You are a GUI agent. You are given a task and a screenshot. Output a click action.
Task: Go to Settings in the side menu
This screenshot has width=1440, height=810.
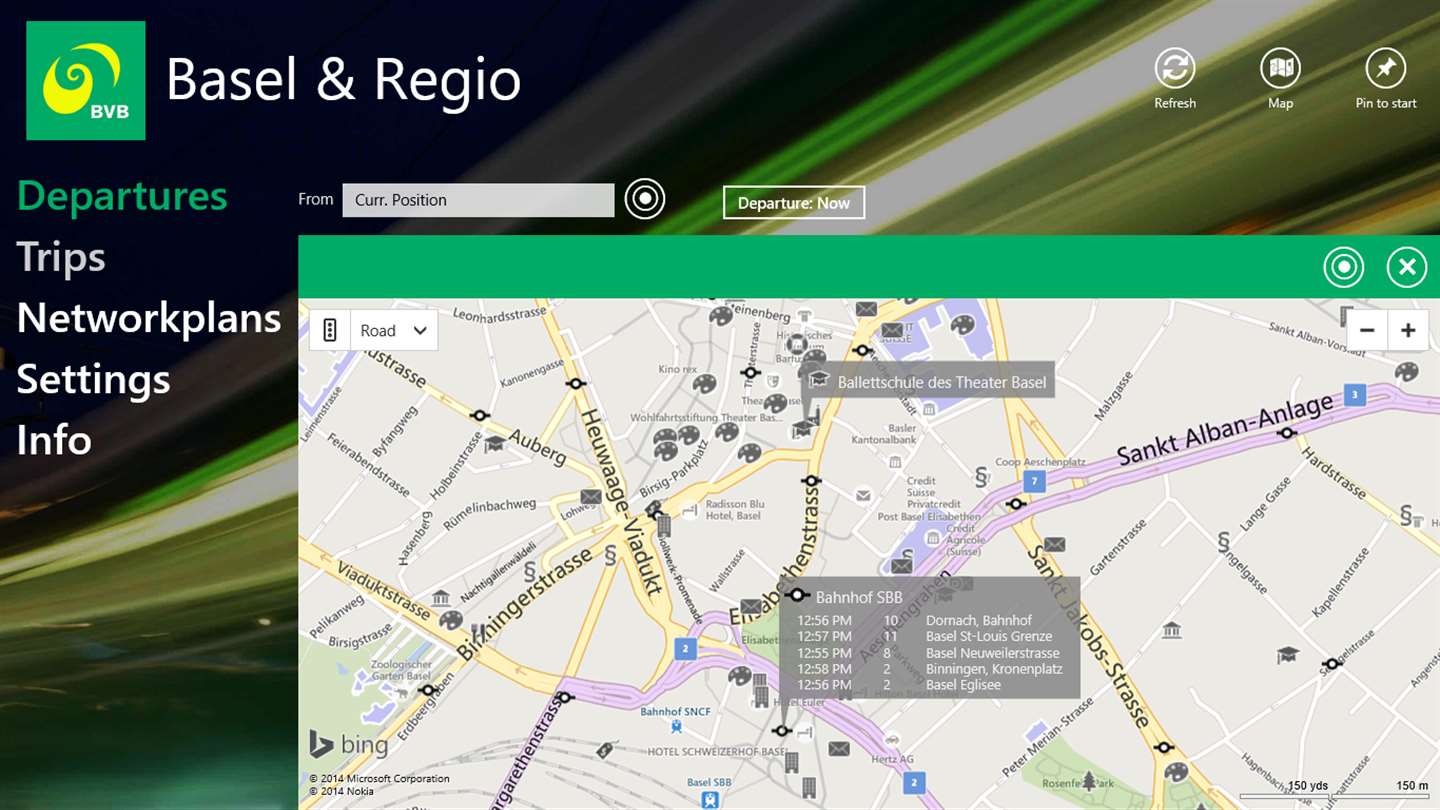point(93,380)
